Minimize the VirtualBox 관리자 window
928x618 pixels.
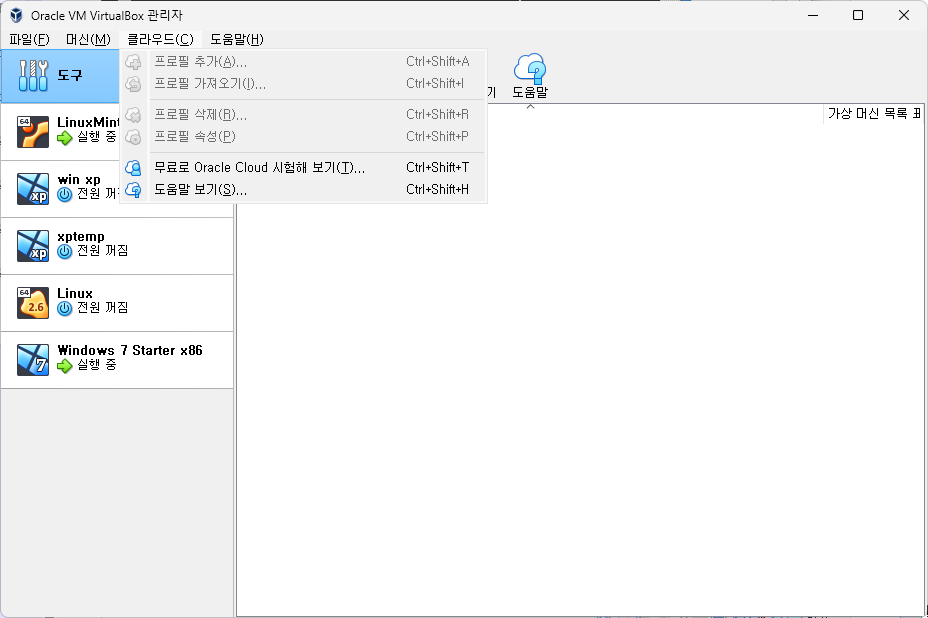coord(813,15)
